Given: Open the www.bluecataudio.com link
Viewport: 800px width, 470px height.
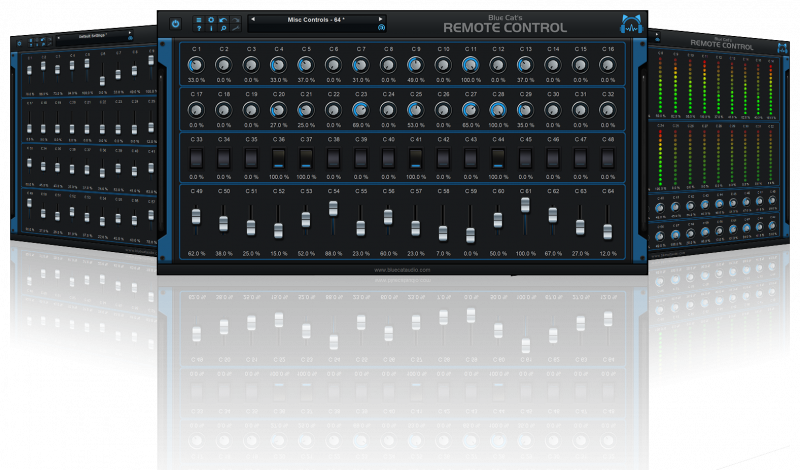Looking at the screenshot, I should click(402, 269).
